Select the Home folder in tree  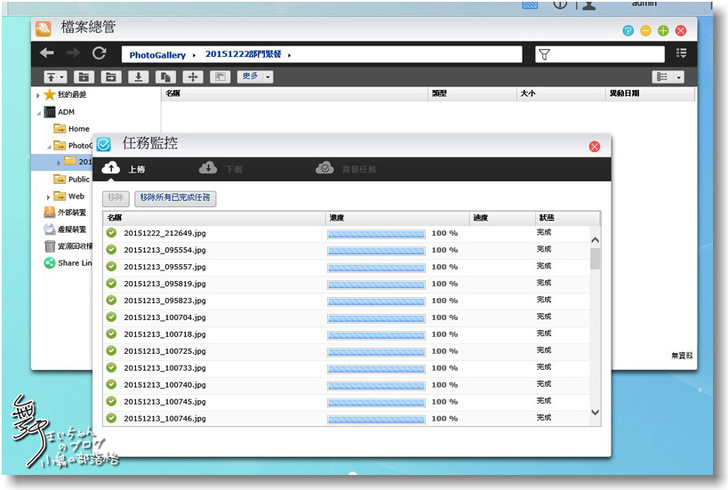tap(78, 129)
